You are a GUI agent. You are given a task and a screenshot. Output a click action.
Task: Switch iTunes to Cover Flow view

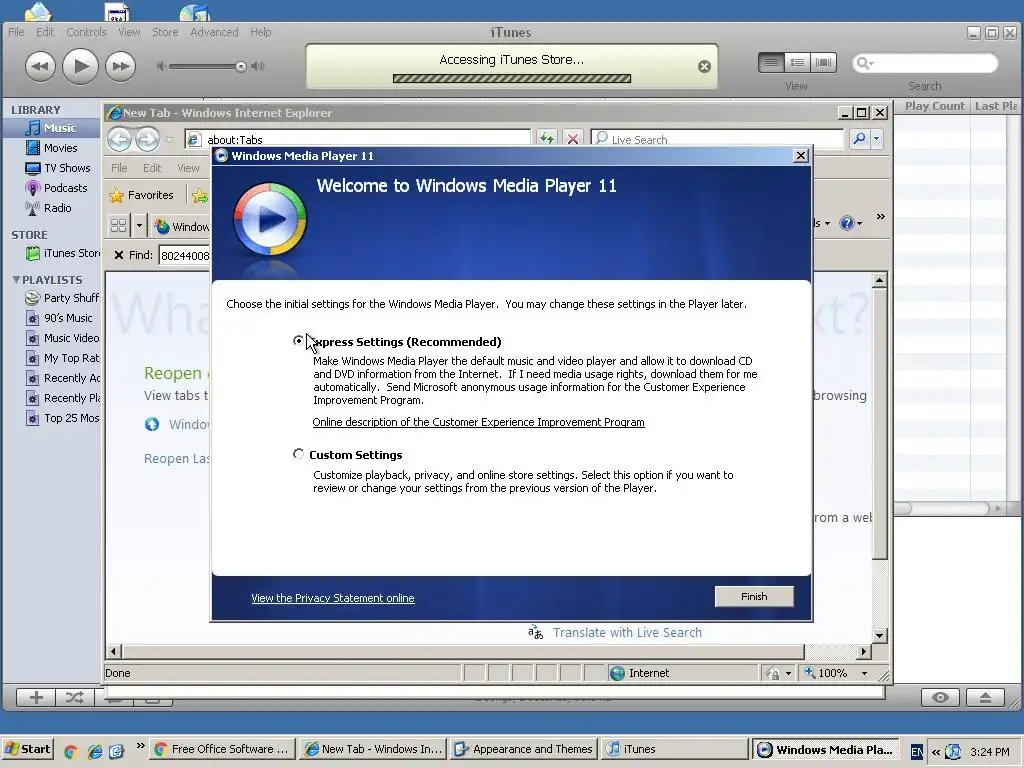(824, 63)
